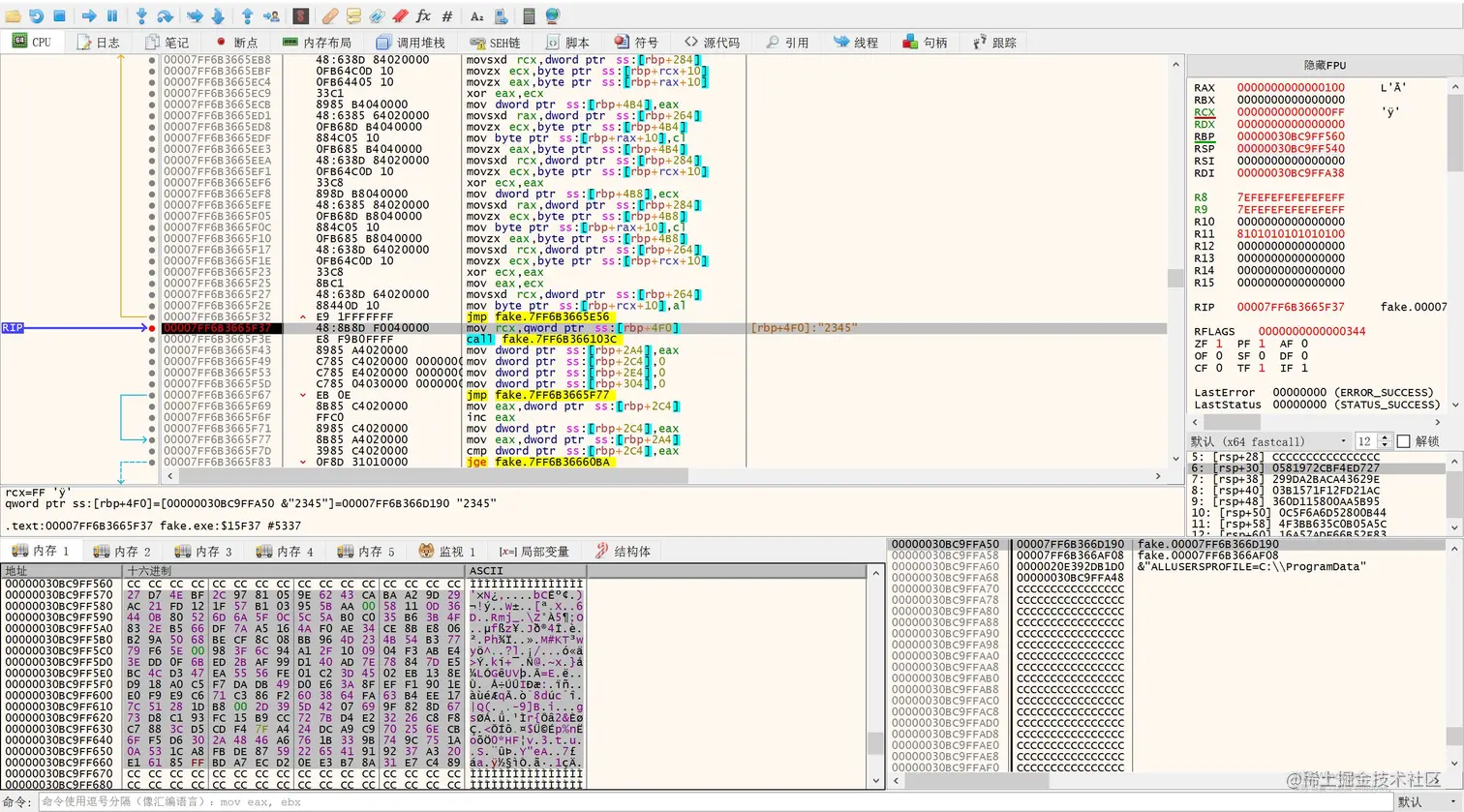Open the 局部变量 locals tab
The width and height of the screenshot is (1464, 812).
534,551
